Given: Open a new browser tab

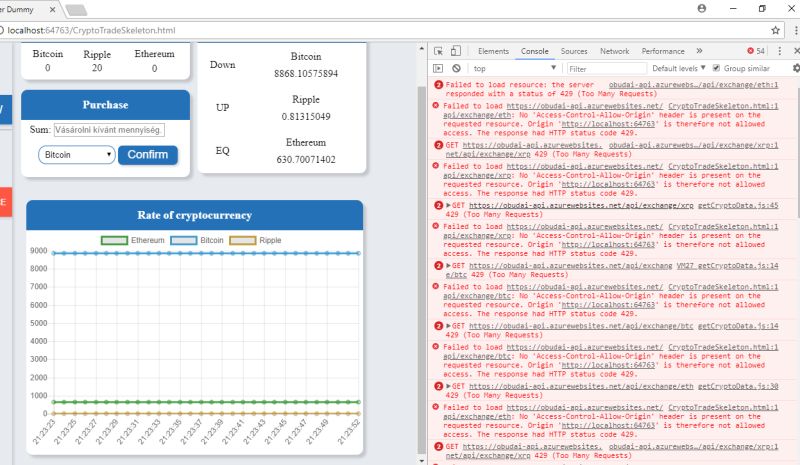Looking at the screenshot, I should point(76,10).
